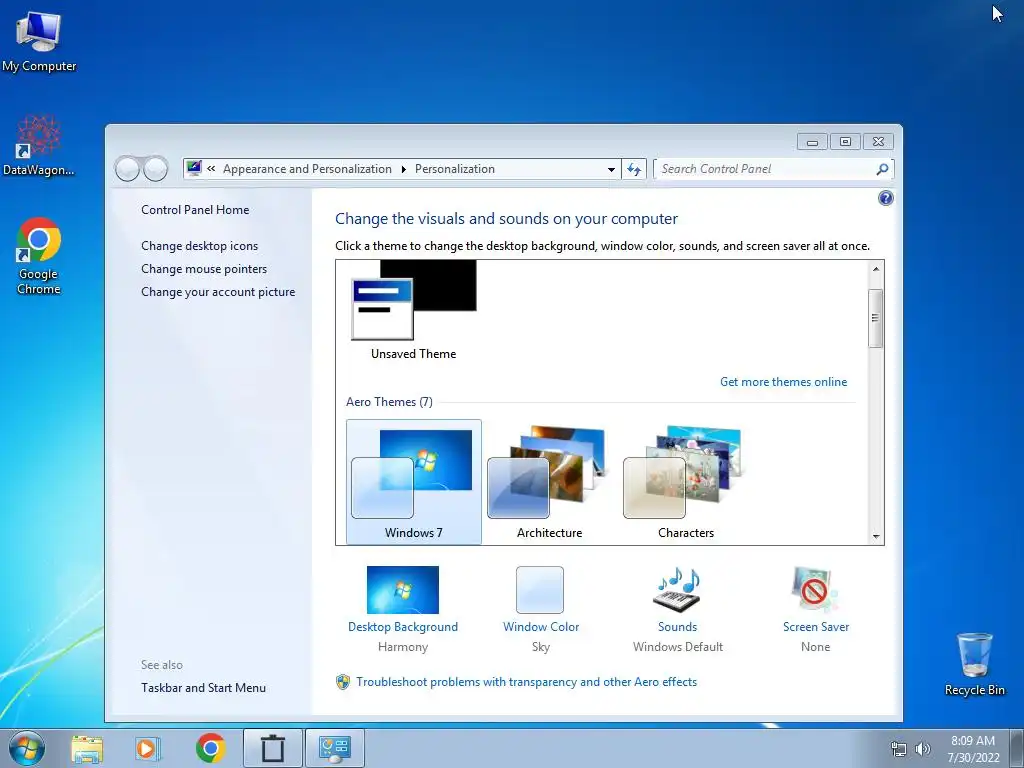This screenshot has height=768, width=1024.
Task: Open Change your account picture link
Action: (217, 291)
